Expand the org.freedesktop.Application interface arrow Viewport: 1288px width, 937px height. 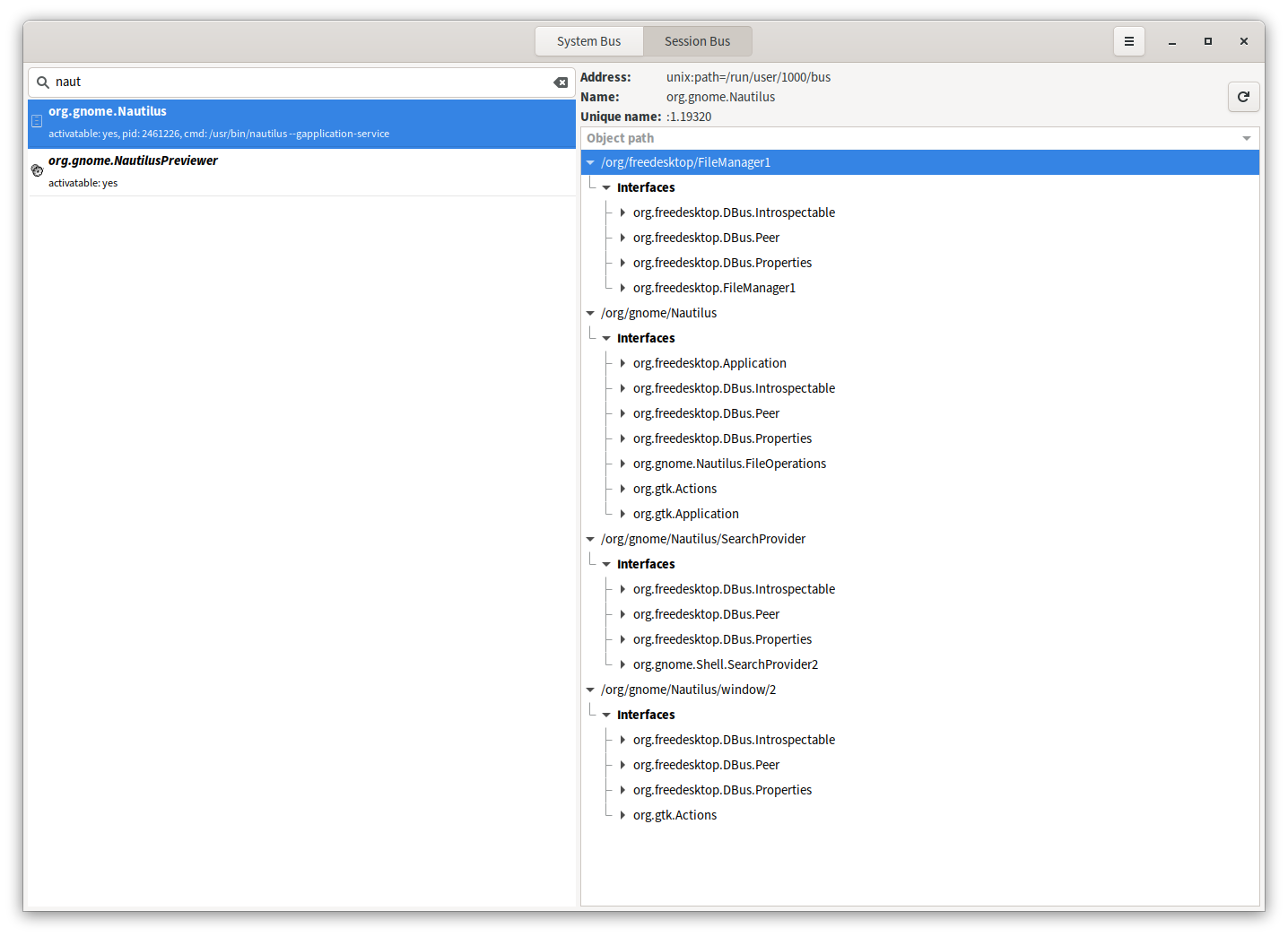click(622, 363)
